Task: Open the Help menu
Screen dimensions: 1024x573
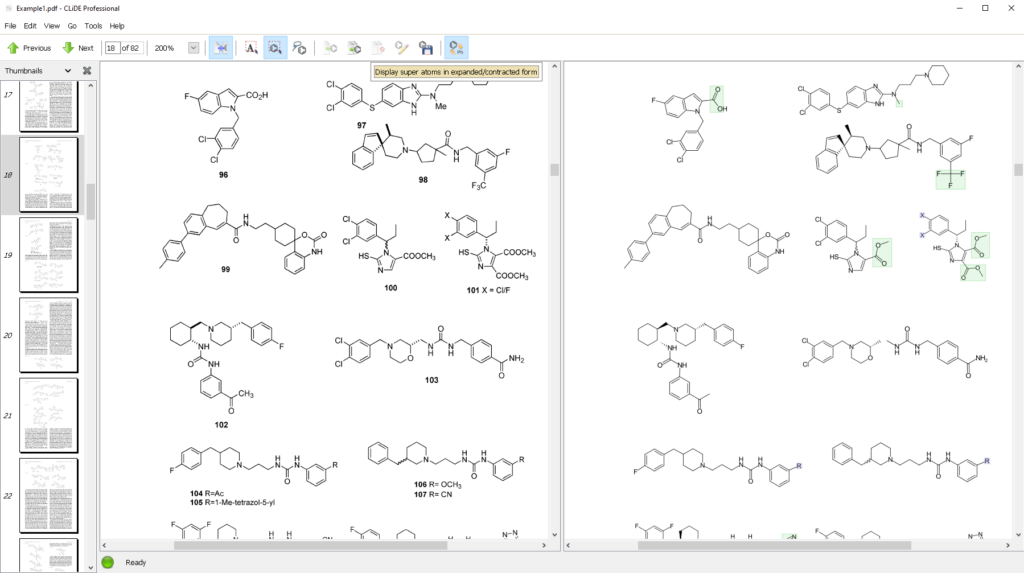Action: coord(117,26)
